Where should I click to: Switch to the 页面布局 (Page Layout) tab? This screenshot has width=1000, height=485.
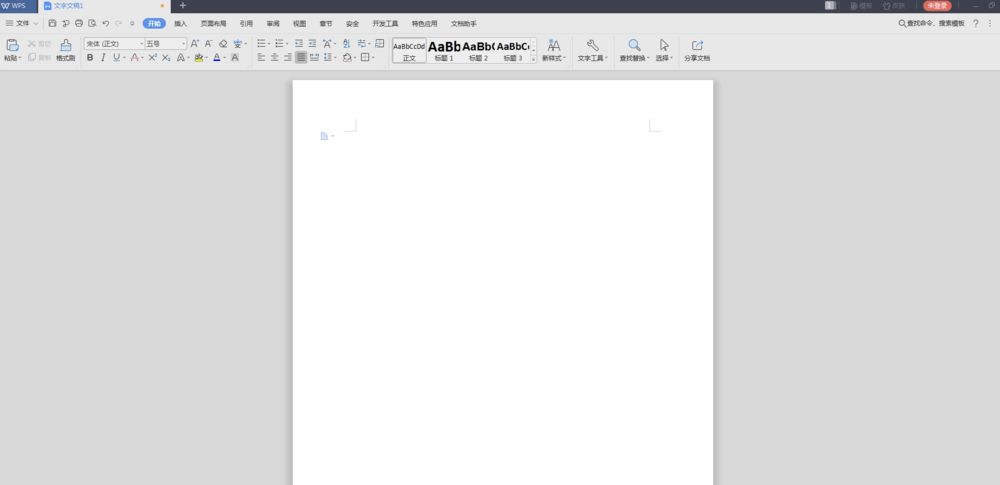pyautogui.click(x=214, y=24)
